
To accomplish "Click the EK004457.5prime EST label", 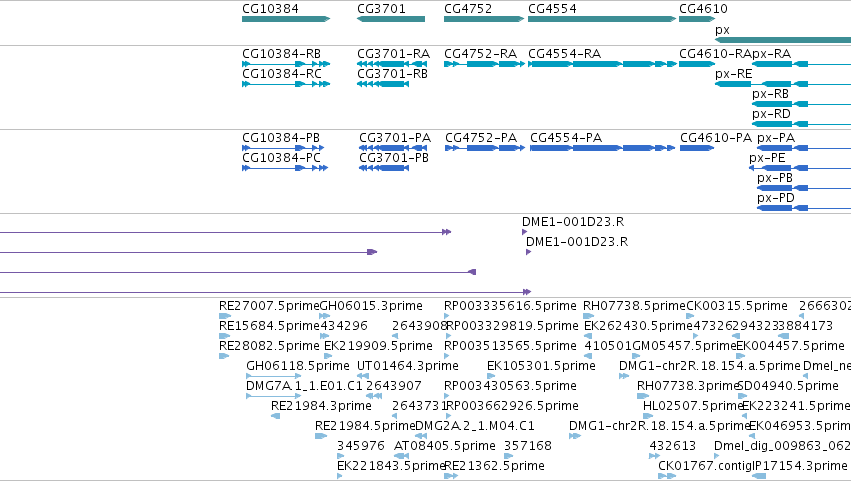I will click(790, 346).
